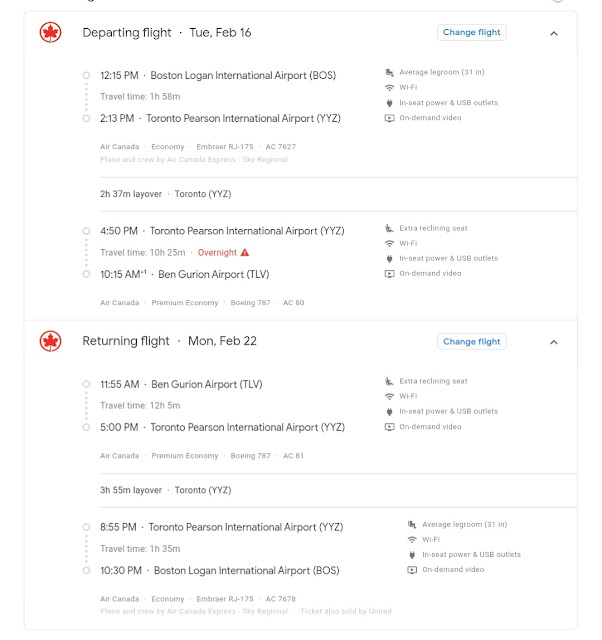
Task: Select the 2h 37m layover Toronto row
Action: (166, 194)
